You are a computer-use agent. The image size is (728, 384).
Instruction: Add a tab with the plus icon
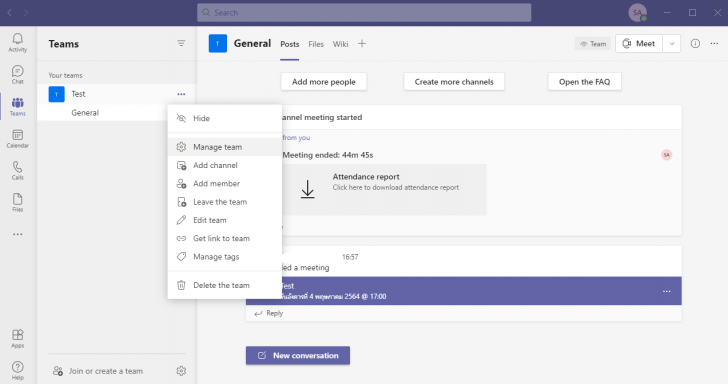(362, 44)
